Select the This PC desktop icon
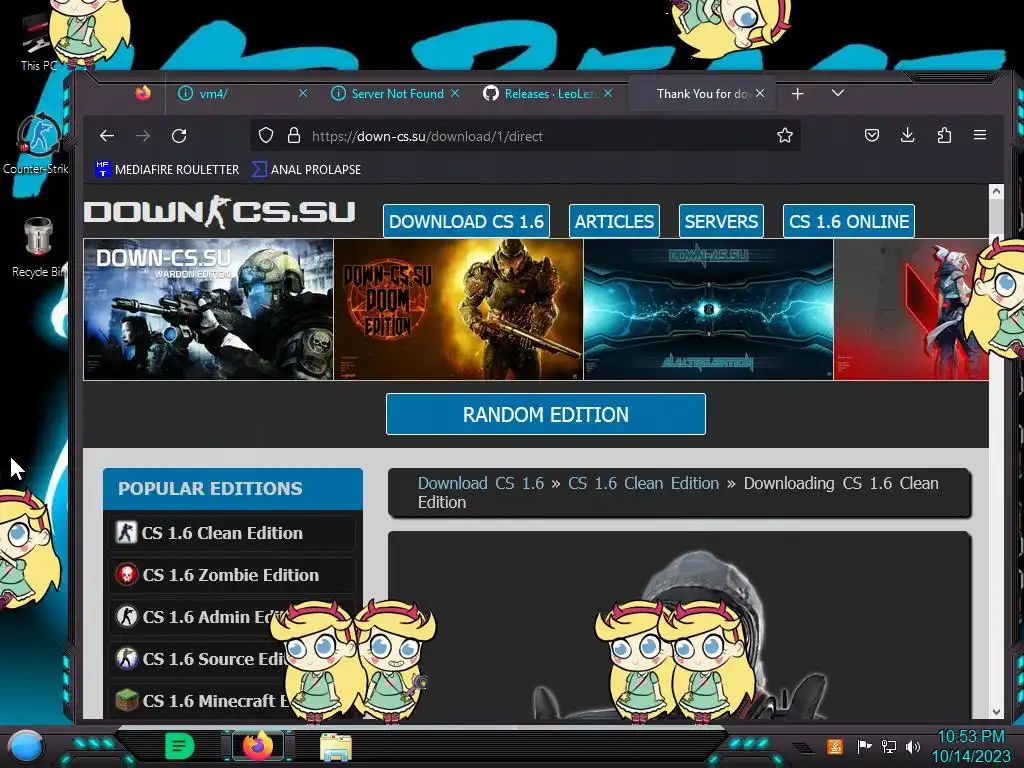This screenshot has width=1024, height=768. click(x=38, y=43)
